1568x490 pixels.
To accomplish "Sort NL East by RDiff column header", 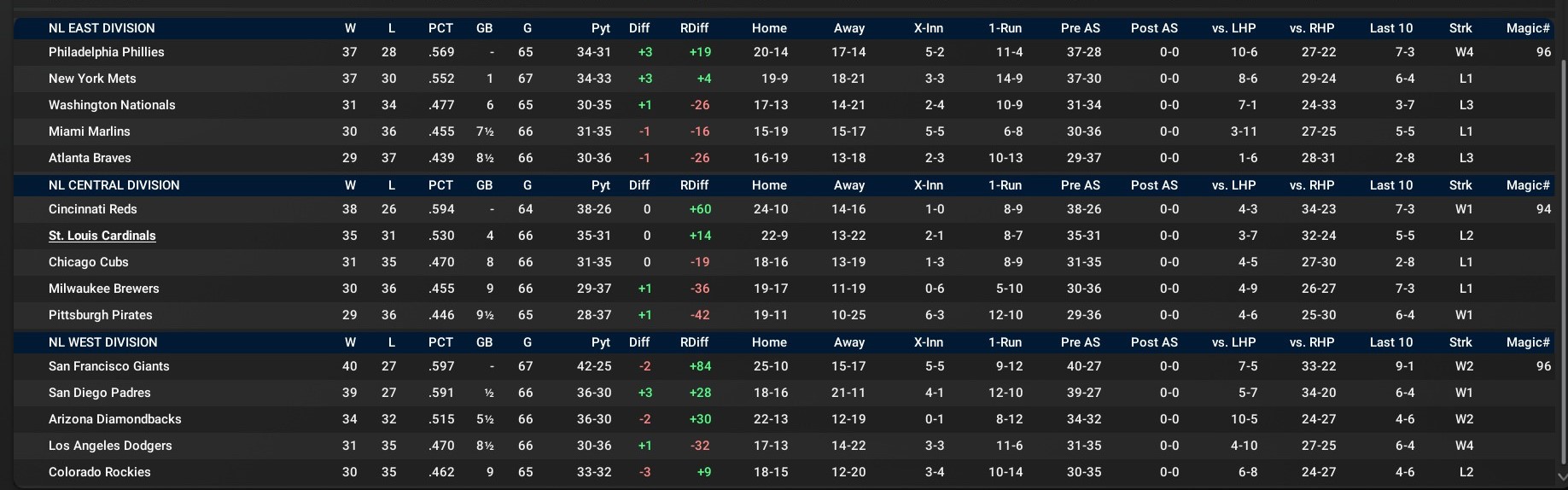I will 694,28.
